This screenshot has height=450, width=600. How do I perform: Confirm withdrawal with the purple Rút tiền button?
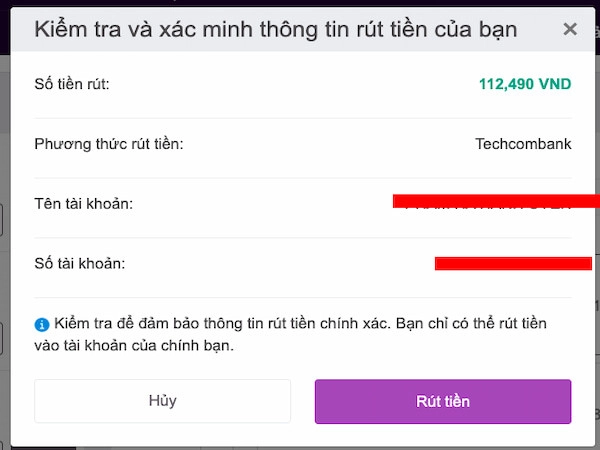[443, 401]
